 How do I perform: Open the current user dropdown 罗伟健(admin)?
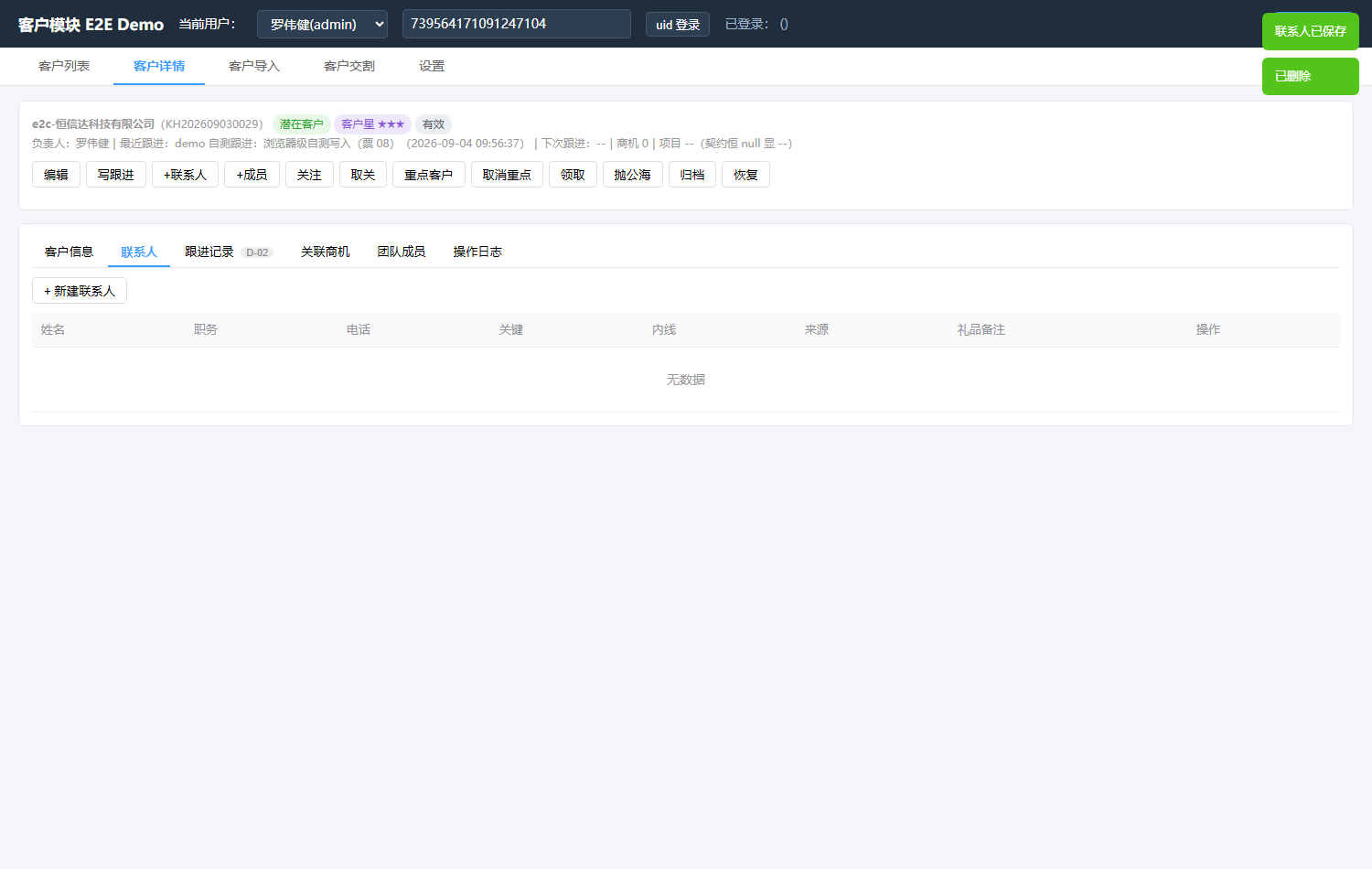322,24
